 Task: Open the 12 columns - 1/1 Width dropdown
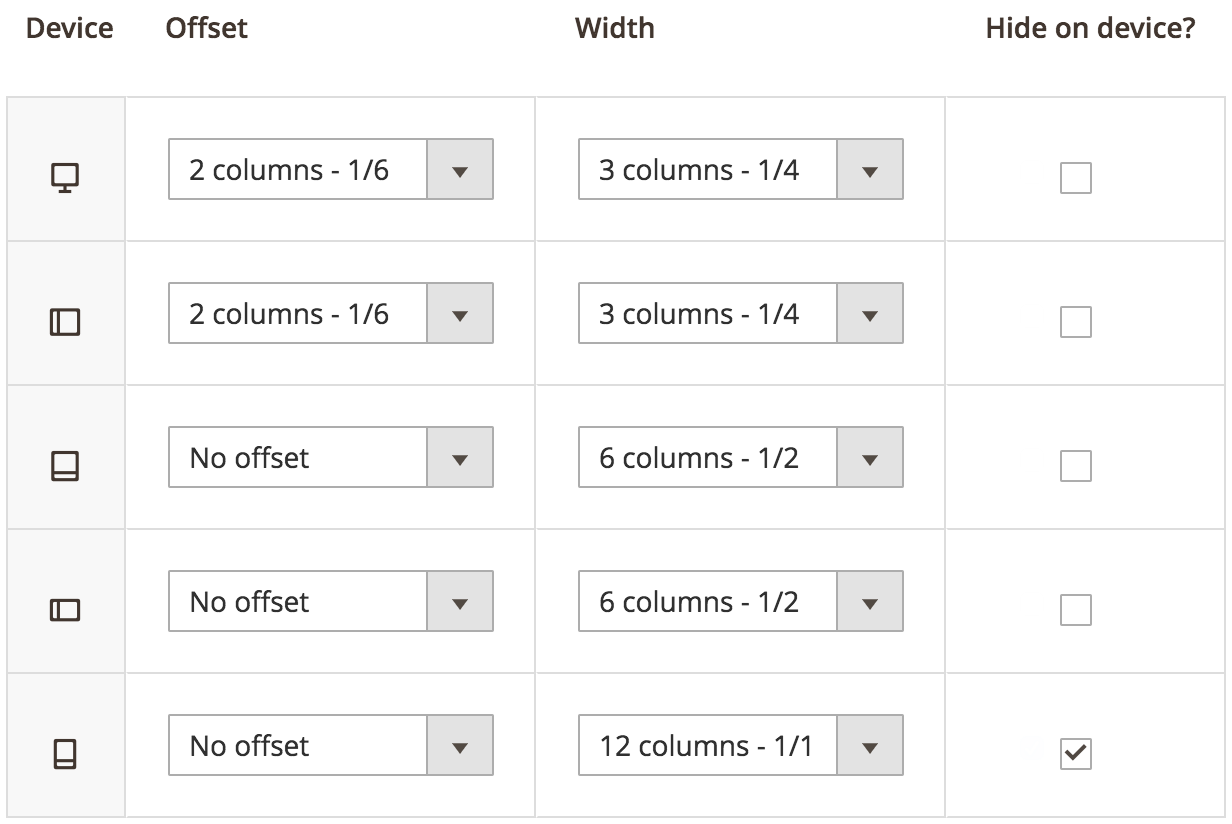click(x=741, y=745)
